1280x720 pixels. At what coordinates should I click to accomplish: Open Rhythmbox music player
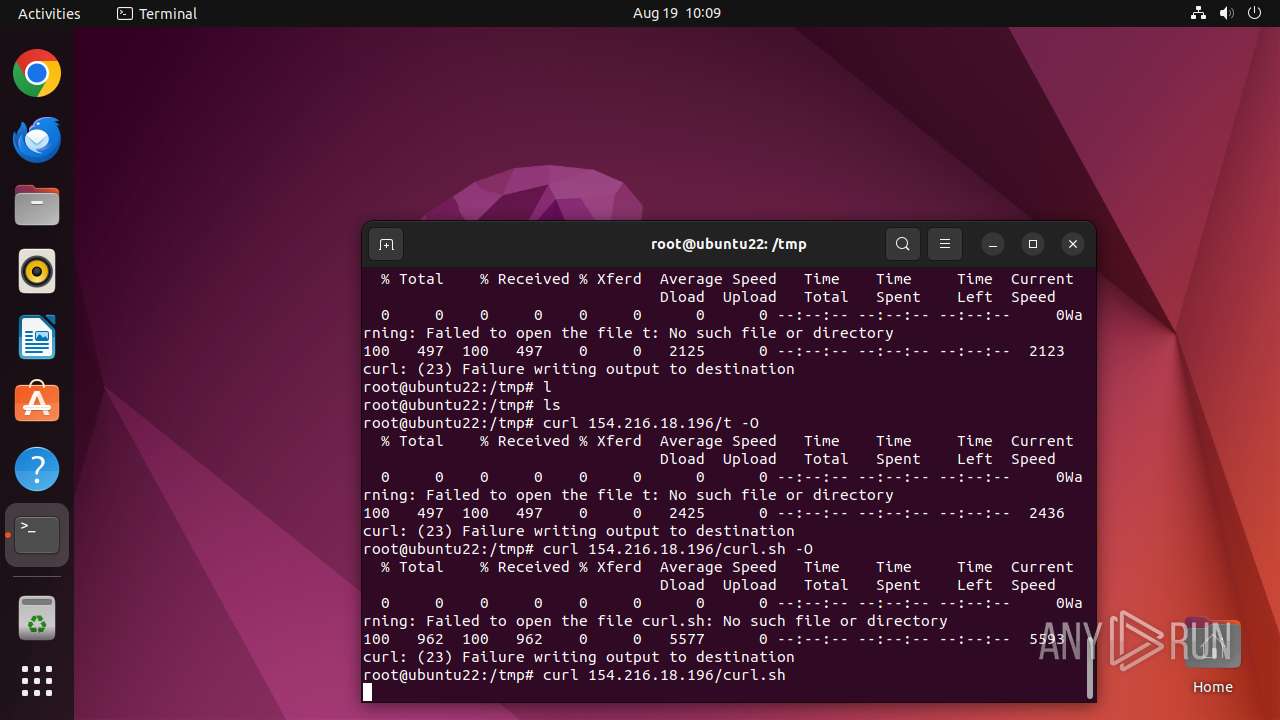coord(37,271)
